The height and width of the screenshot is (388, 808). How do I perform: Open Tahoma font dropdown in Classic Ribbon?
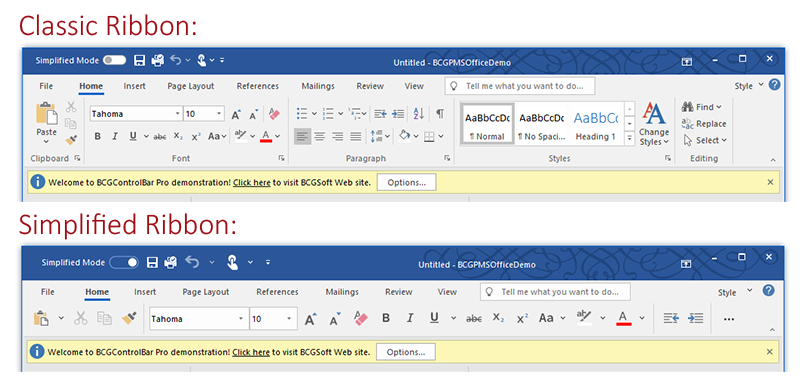point(178,114)
